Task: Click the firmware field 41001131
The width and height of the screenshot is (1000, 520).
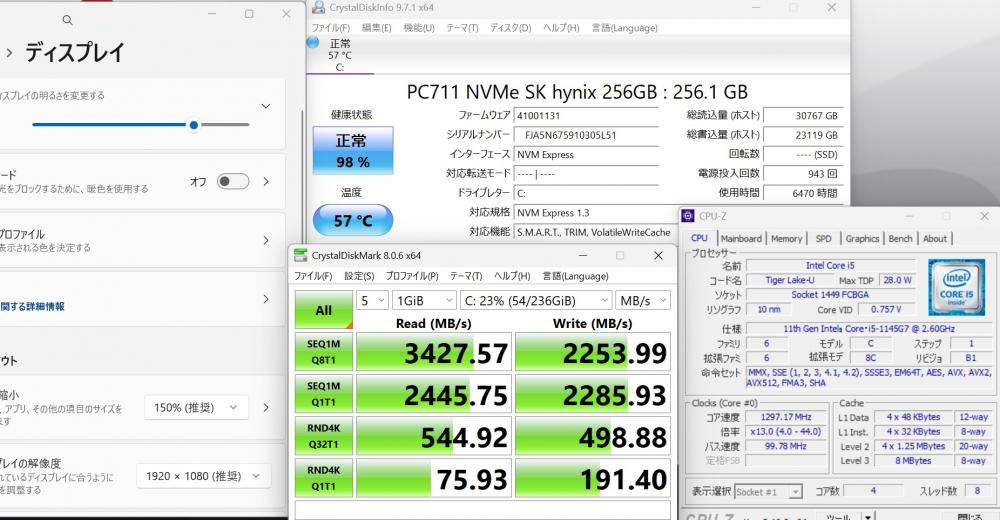Action: click(x=586, y=115)
